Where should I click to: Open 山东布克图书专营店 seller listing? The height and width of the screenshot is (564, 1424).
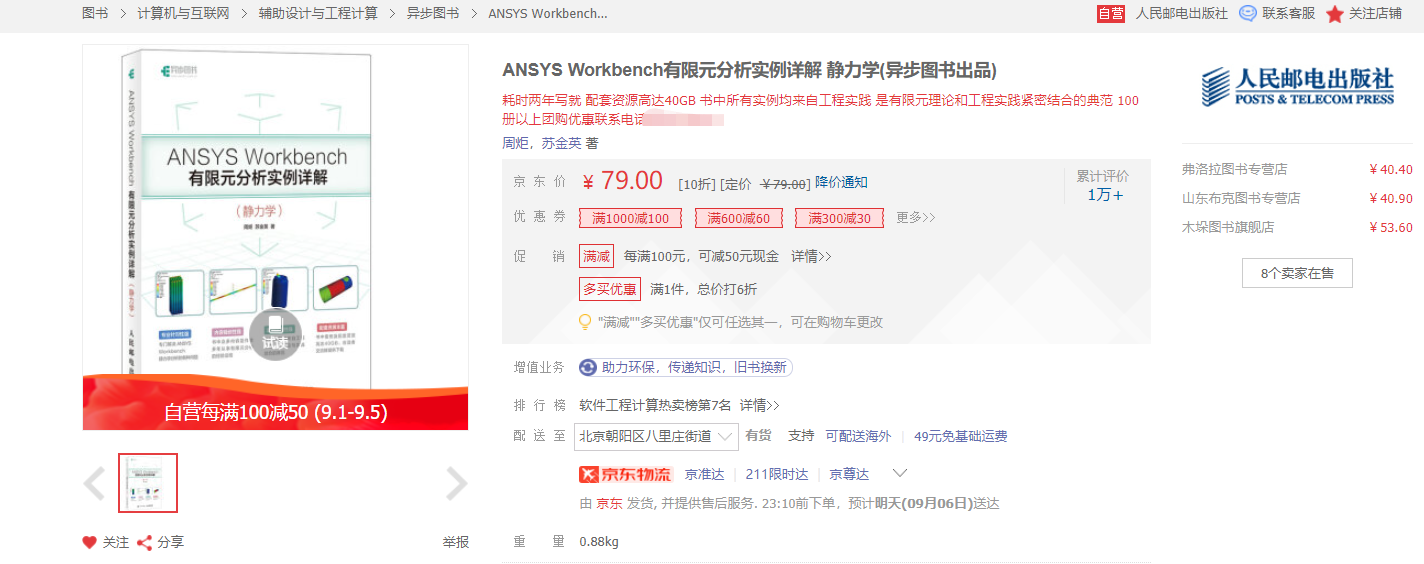tap(1241, 198)
